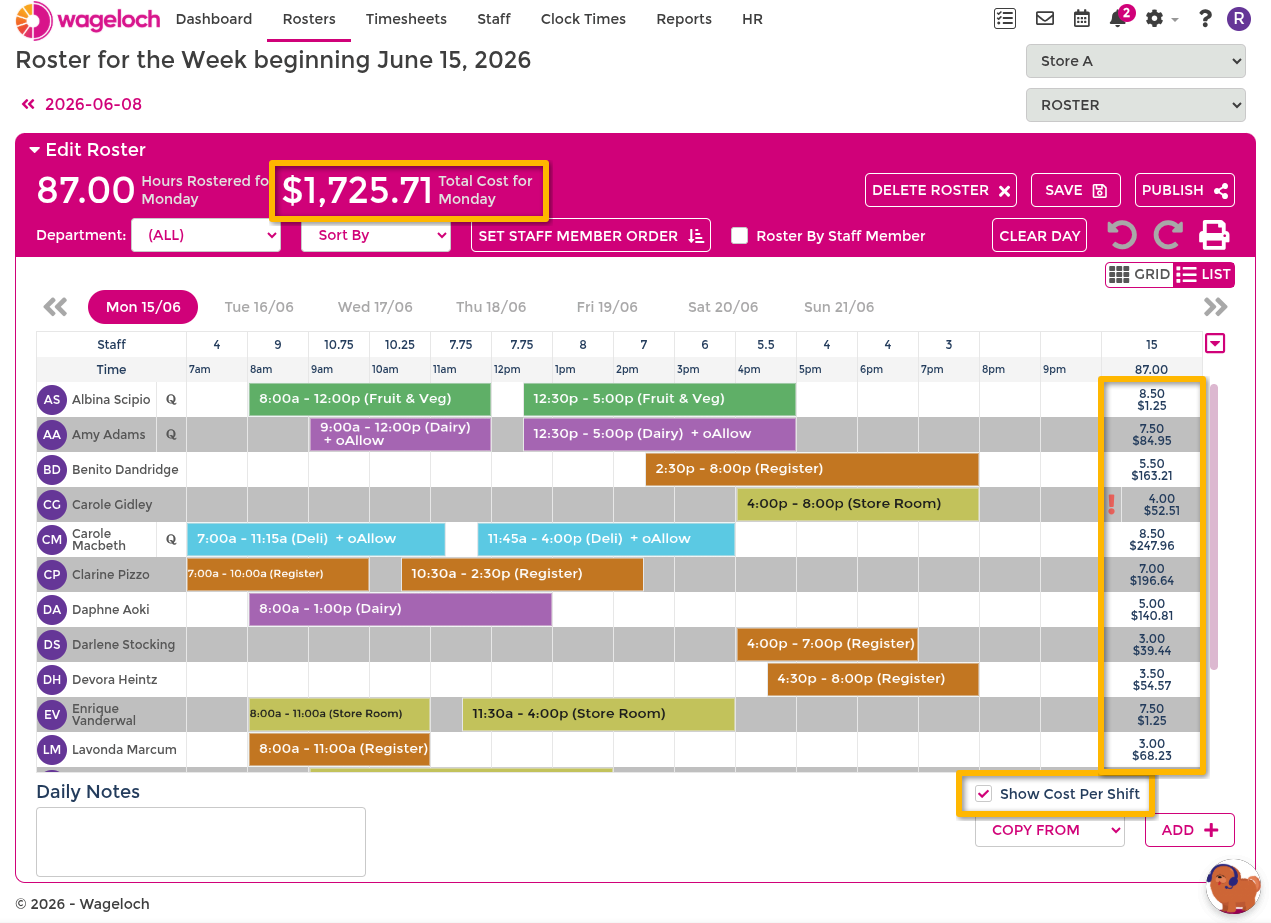Click the roster list vertical scrollbar
The width and height of the screenshot is (1271, 923).
pyautogui.click(x=1214, y=526)
